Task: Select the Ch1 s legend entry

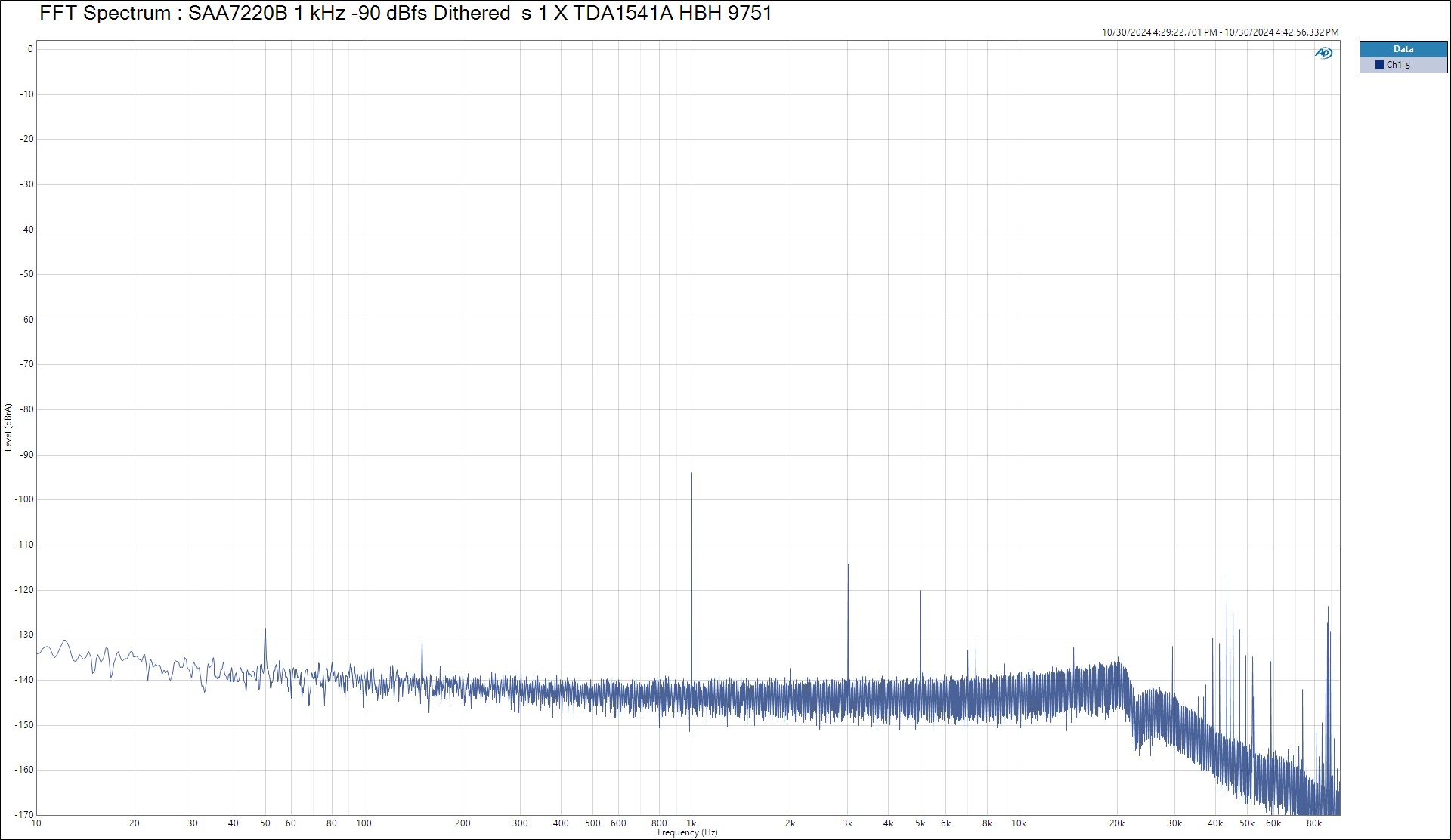Action: pos(1403,65)
